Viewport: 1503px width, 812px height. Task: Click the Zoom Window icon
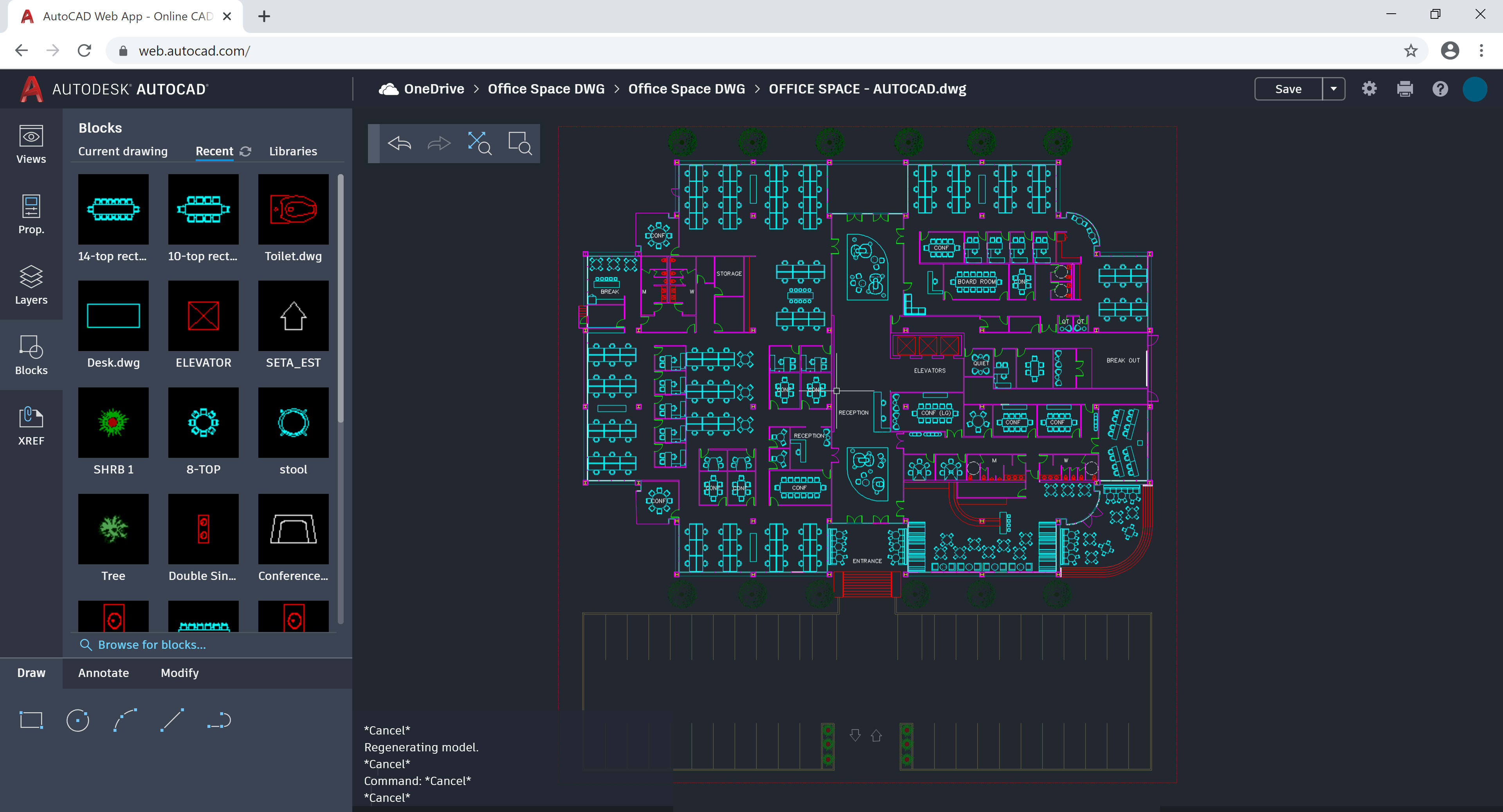pos(519,143)
